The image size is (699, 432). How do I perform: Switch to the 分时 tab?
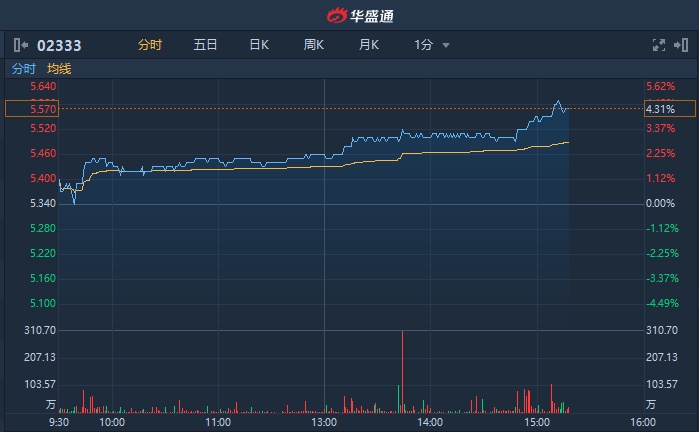150,45
